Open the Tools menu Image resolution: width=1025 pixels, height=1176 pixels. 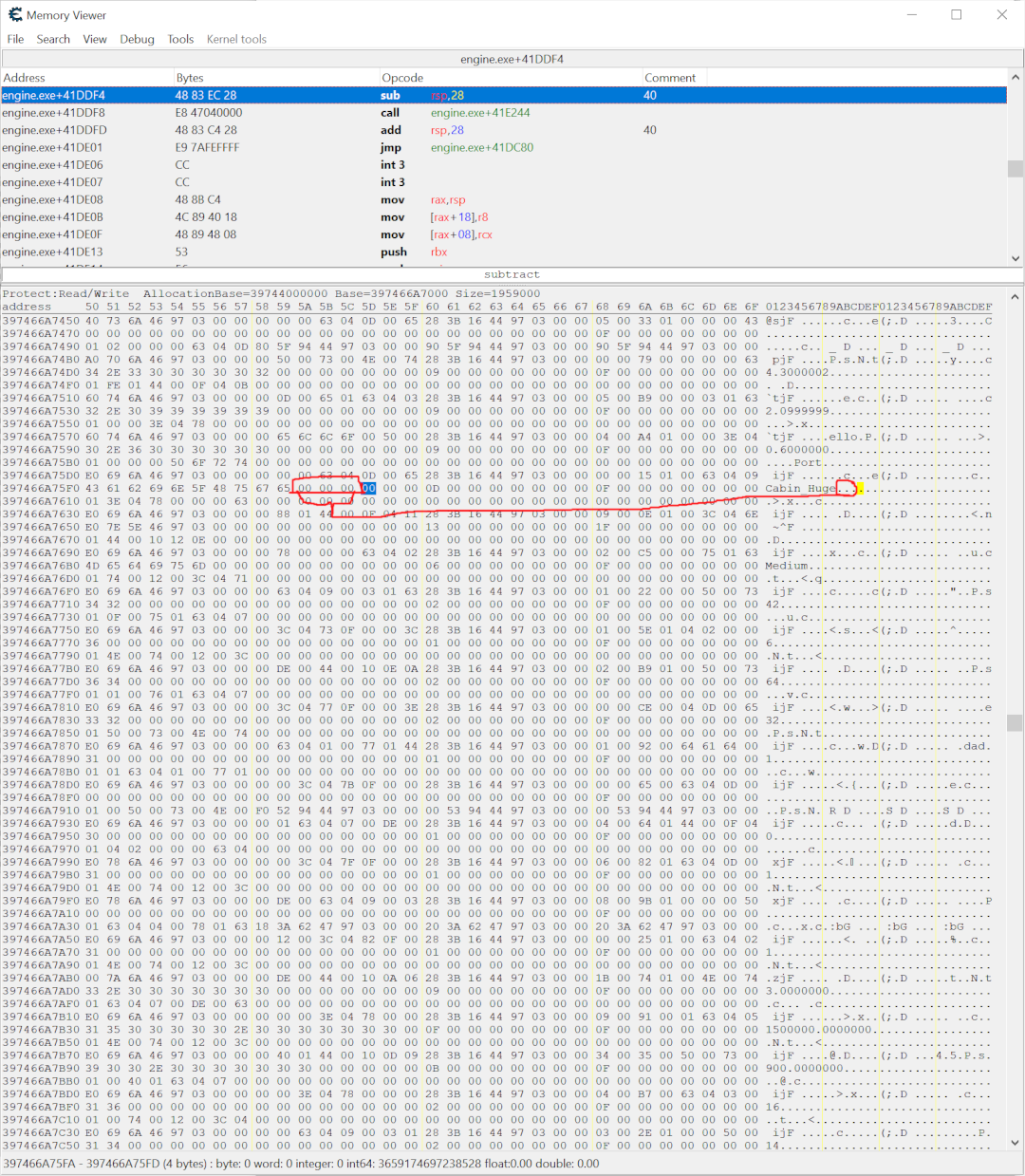pyautogui.click(x=180, y=39)
